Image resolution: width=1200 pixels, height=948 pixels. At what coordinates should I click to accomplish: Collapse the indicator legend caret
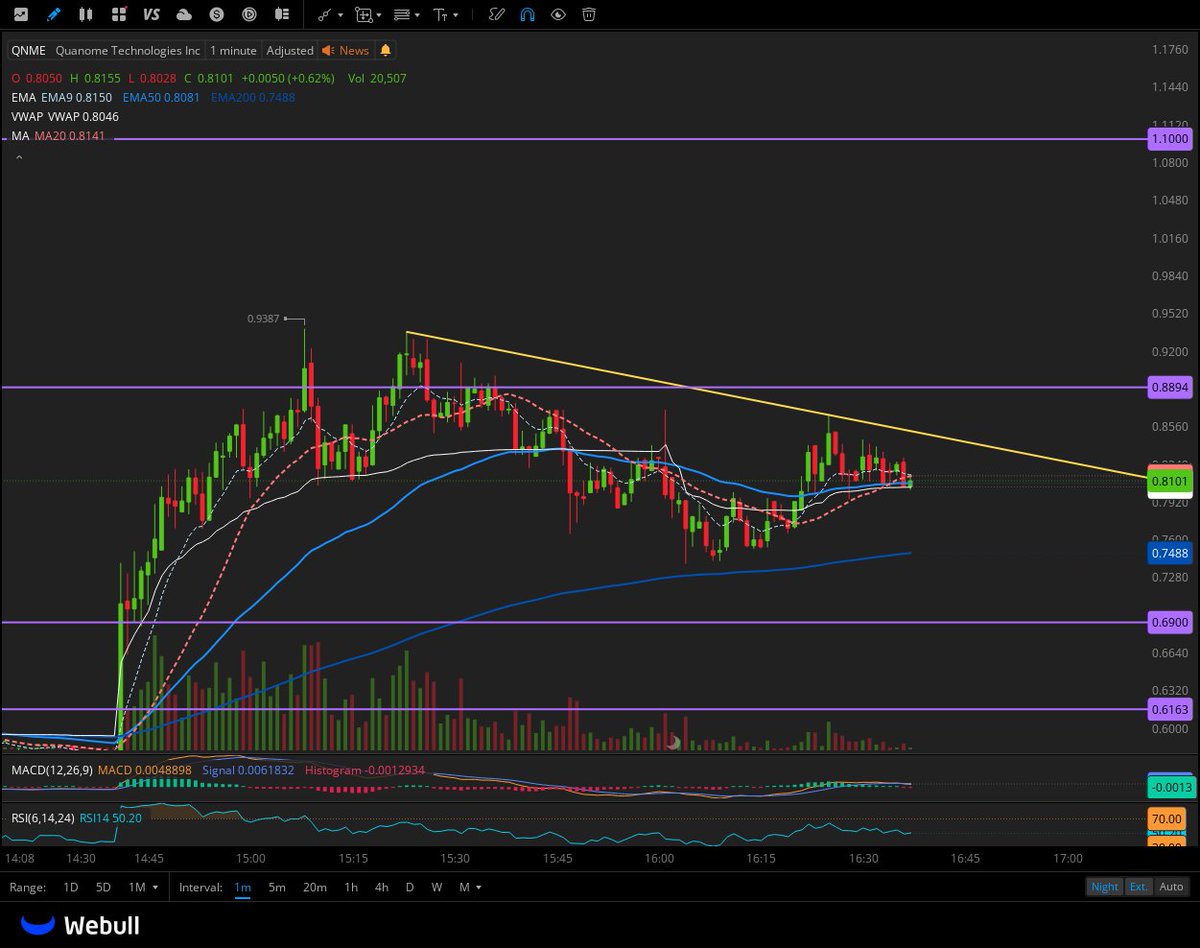coord(18,157)
